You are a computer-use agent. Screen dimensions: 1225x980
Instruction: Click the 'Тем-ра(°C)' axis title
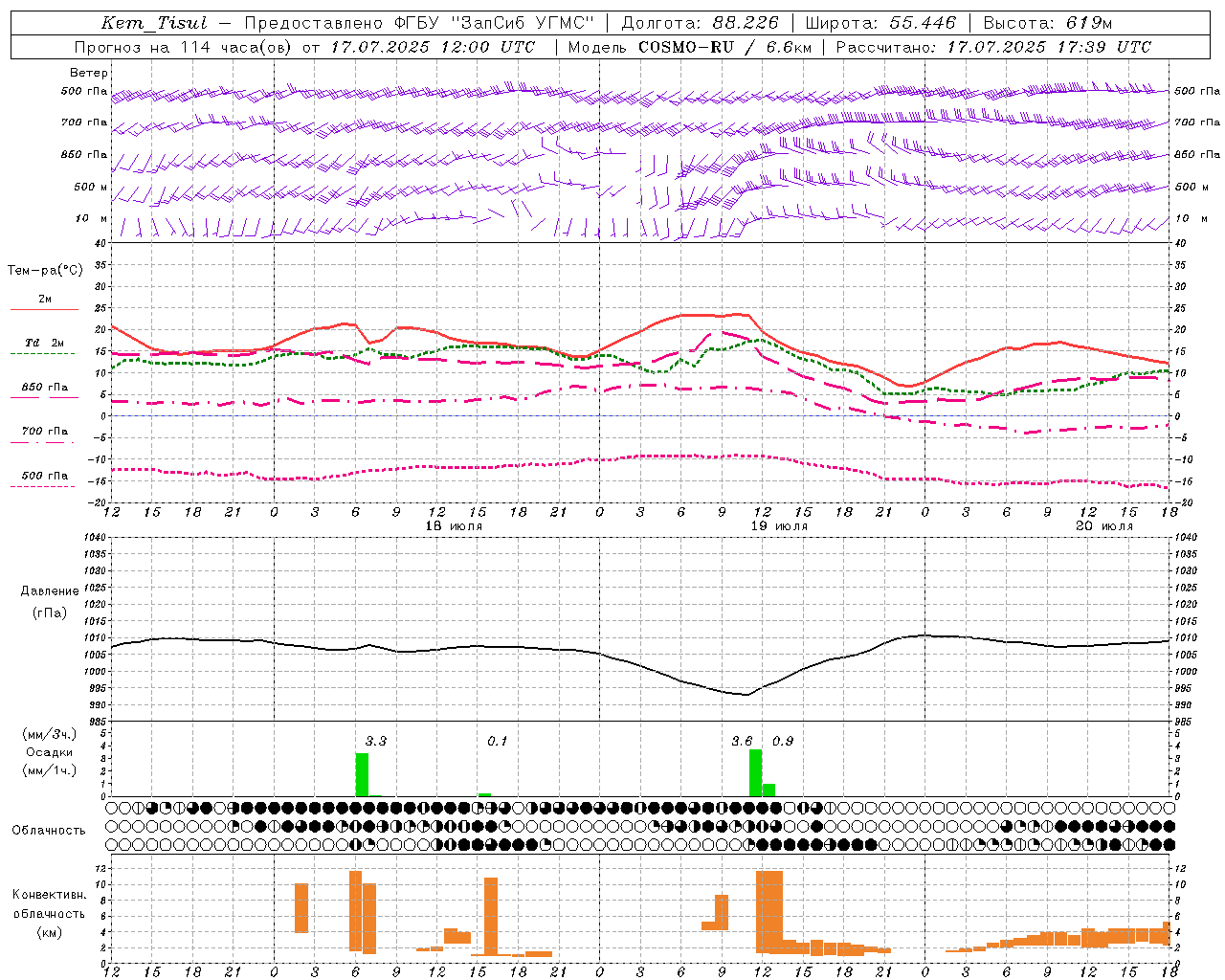(45, 271)
